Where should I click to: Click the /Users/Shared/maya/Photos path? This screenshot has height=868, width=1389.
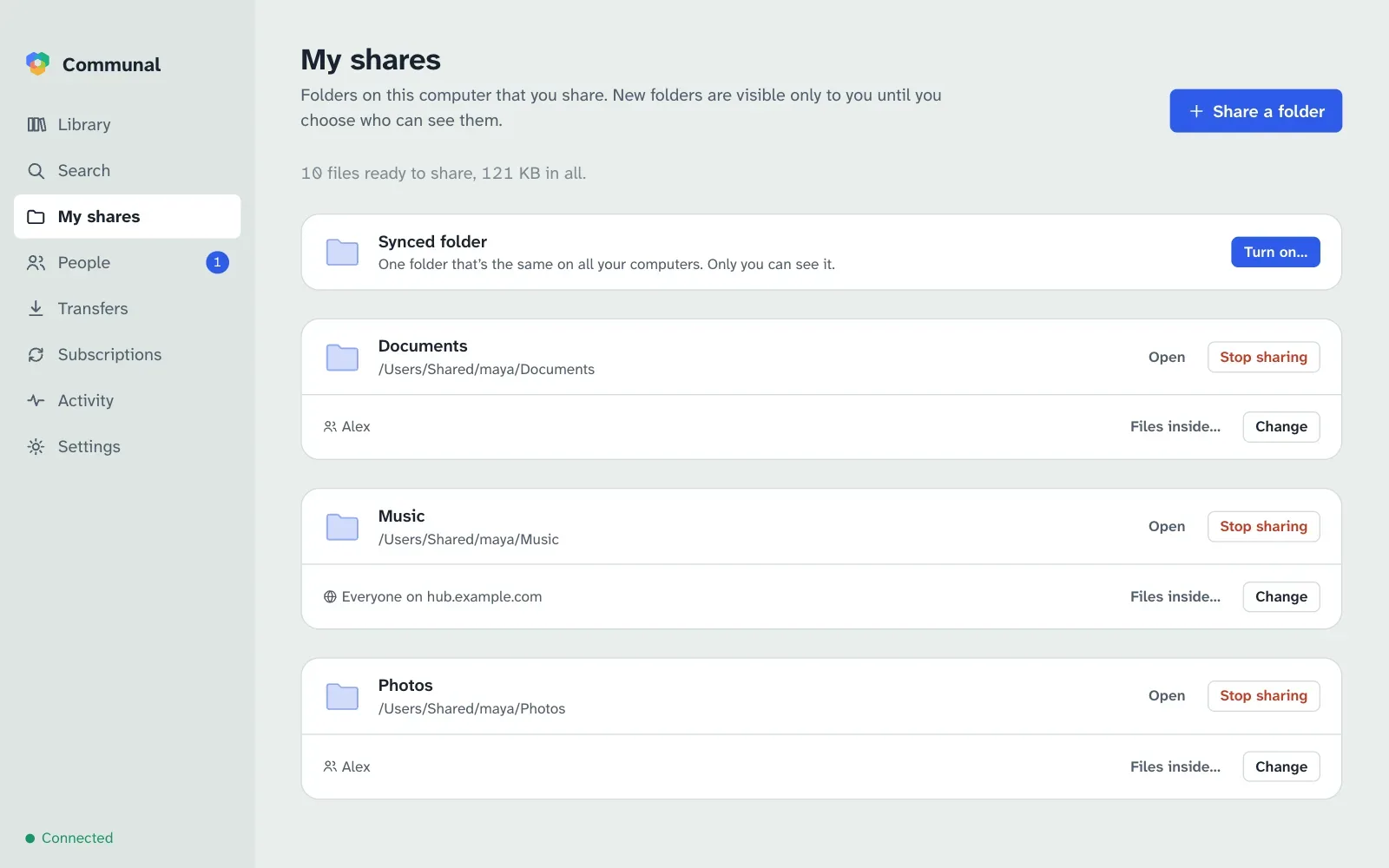pyautogui.click(x=471, y=708)
